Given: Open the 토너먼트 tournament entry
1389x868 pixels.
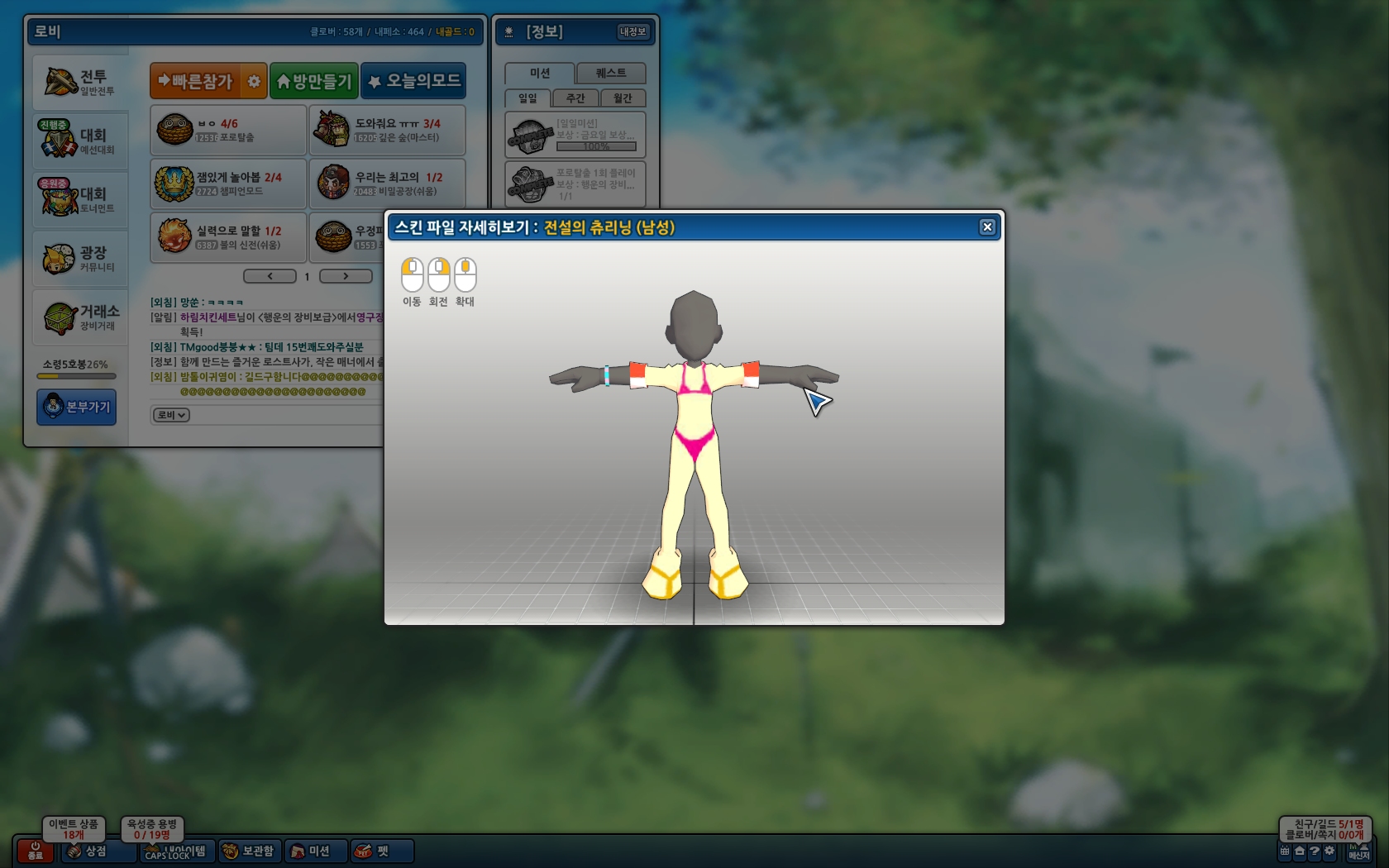Looking at the screenshot, I should tap(80, 199).
